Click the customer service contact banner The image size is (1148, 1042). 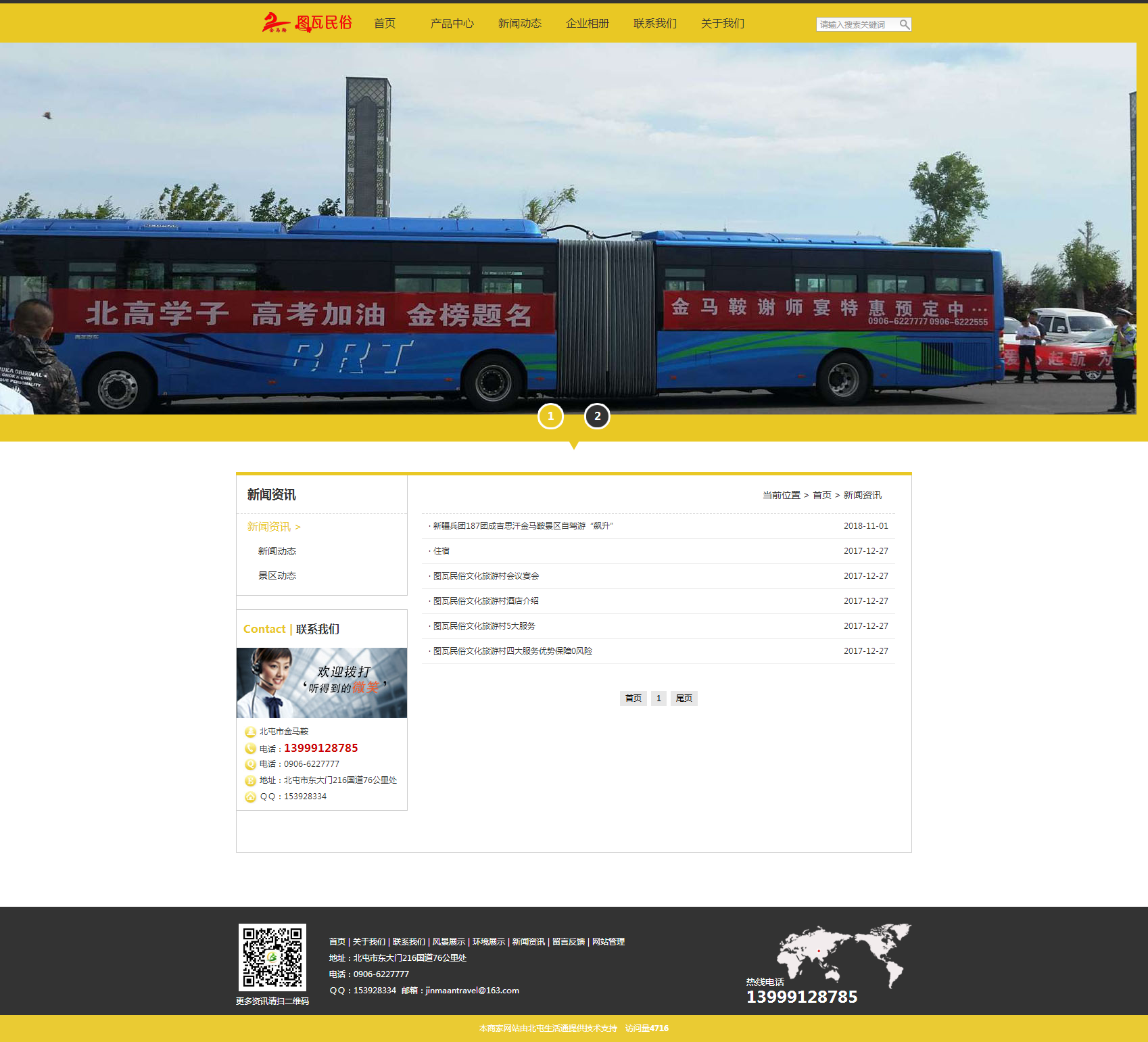click(x=322, y=683)
